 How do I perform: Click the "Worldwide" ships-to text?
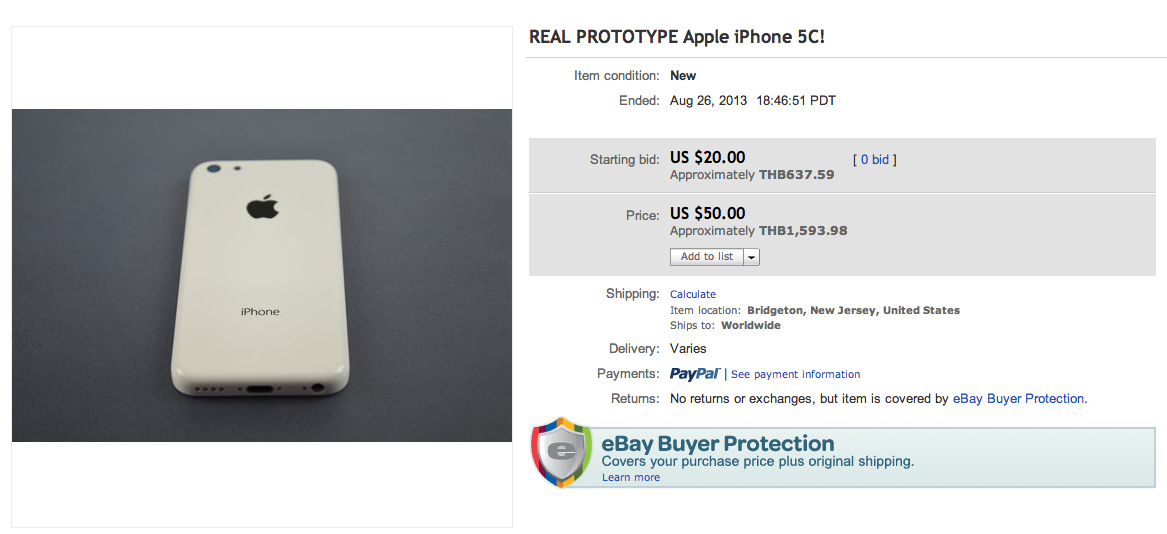749,326
